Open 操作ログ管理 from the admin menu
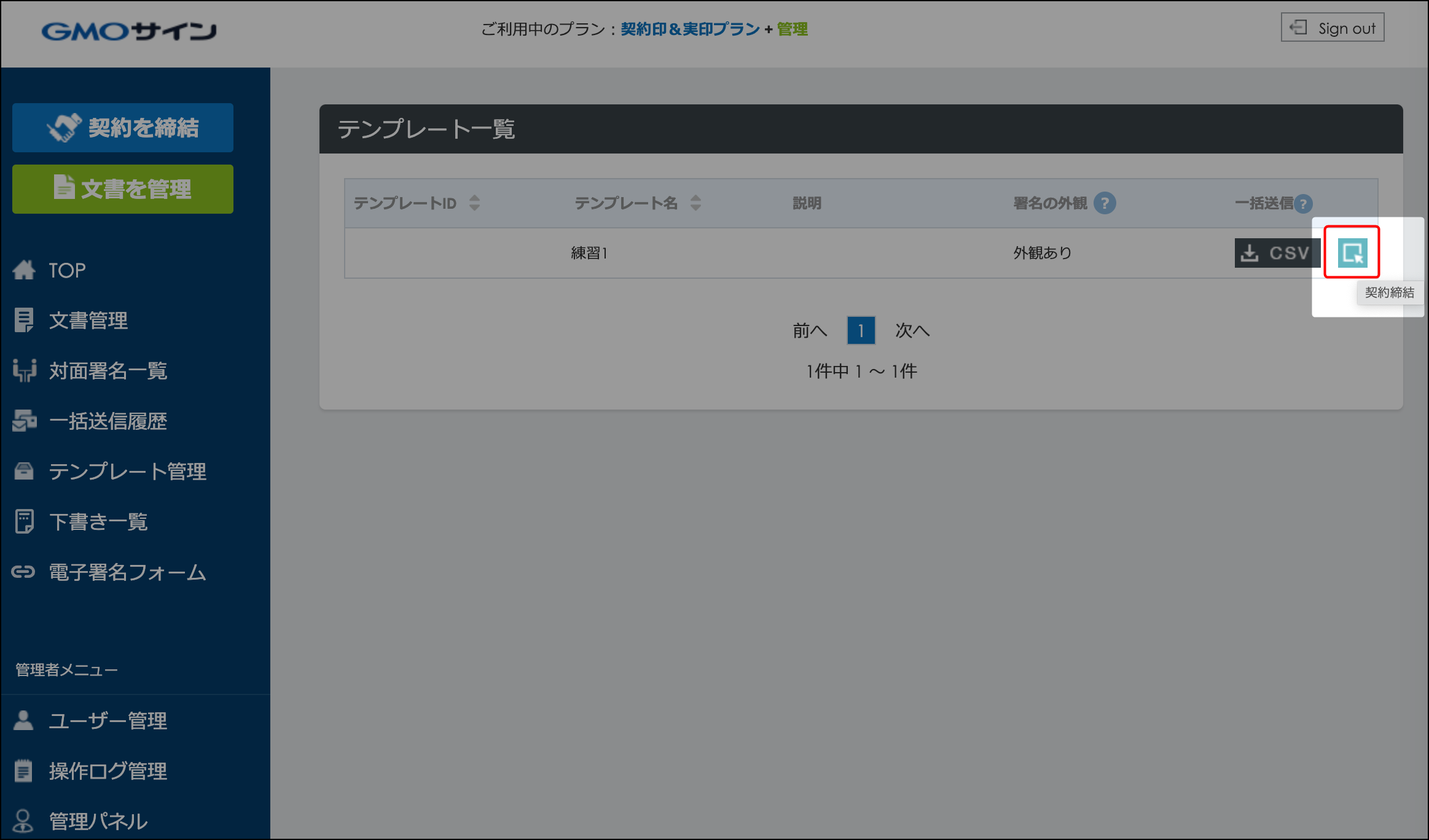This screenshot has height=840, width=1429. pos(108,771)
